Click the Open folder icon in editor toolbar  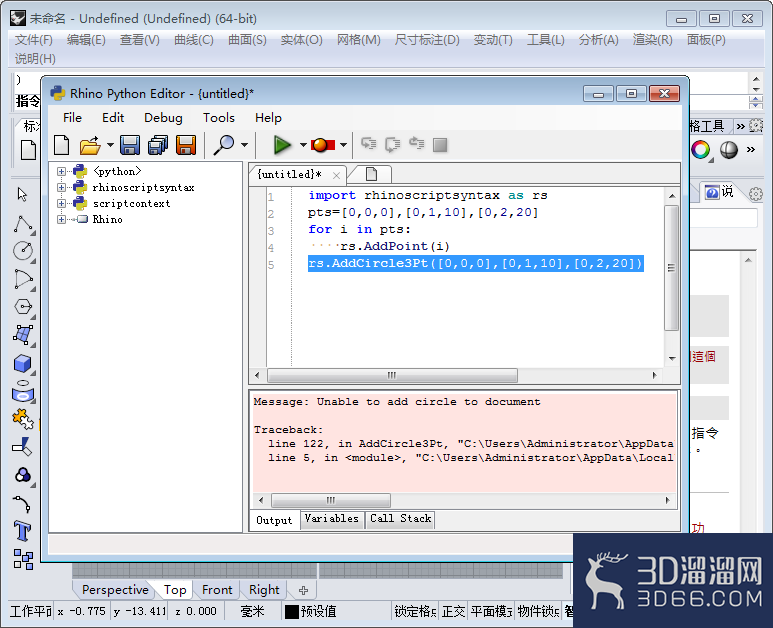click(x=90, y=145)
